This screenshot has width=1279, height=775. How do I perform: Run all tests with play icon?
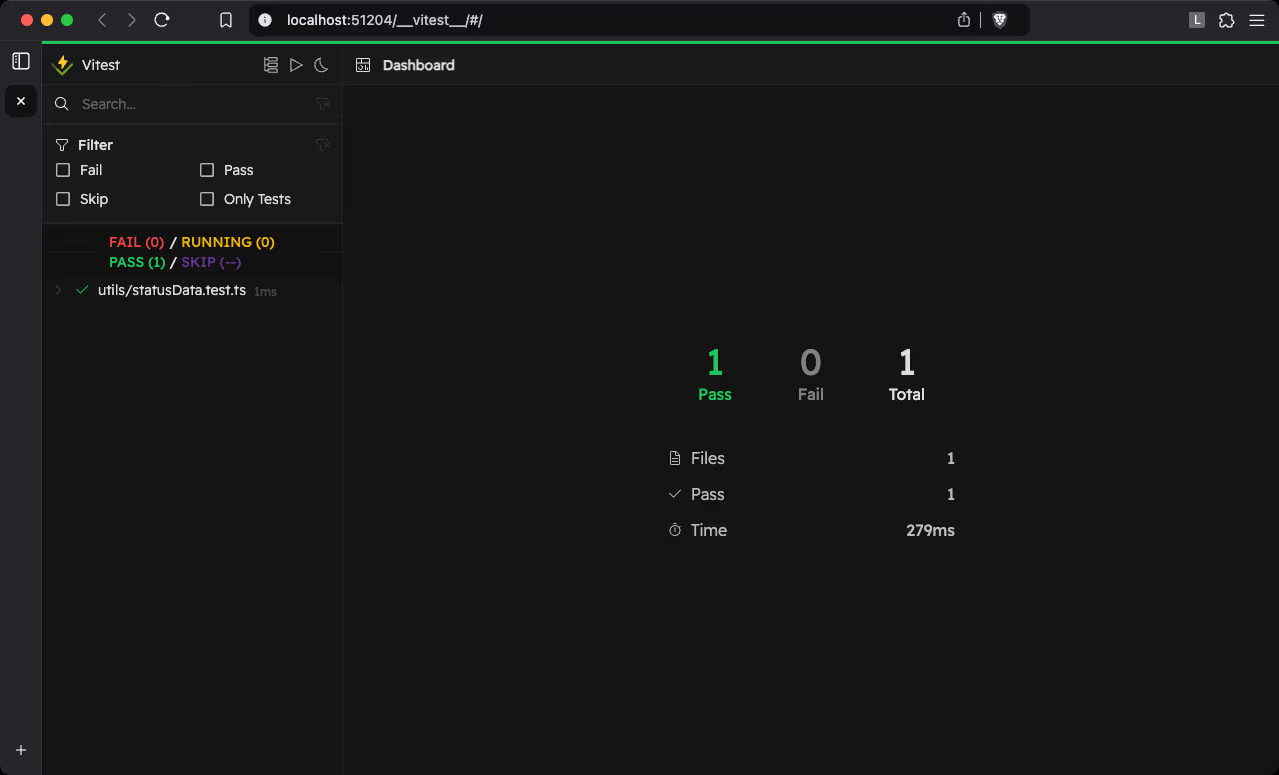296,65
